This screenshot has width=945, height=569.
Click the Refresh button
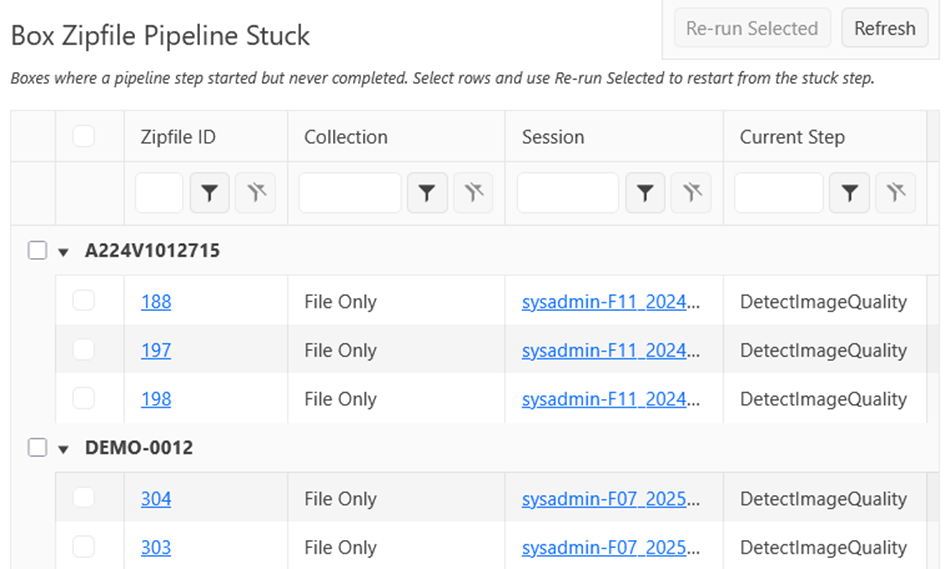point(885,28)
